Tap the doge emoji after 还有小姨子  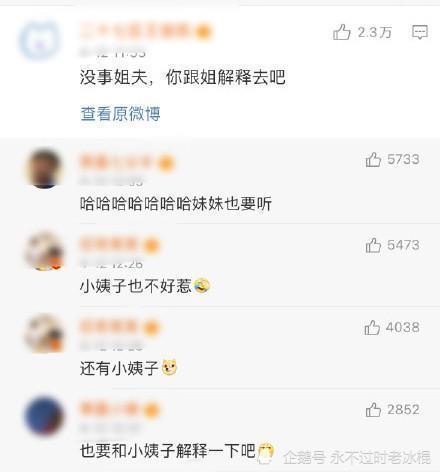point(169,368)
